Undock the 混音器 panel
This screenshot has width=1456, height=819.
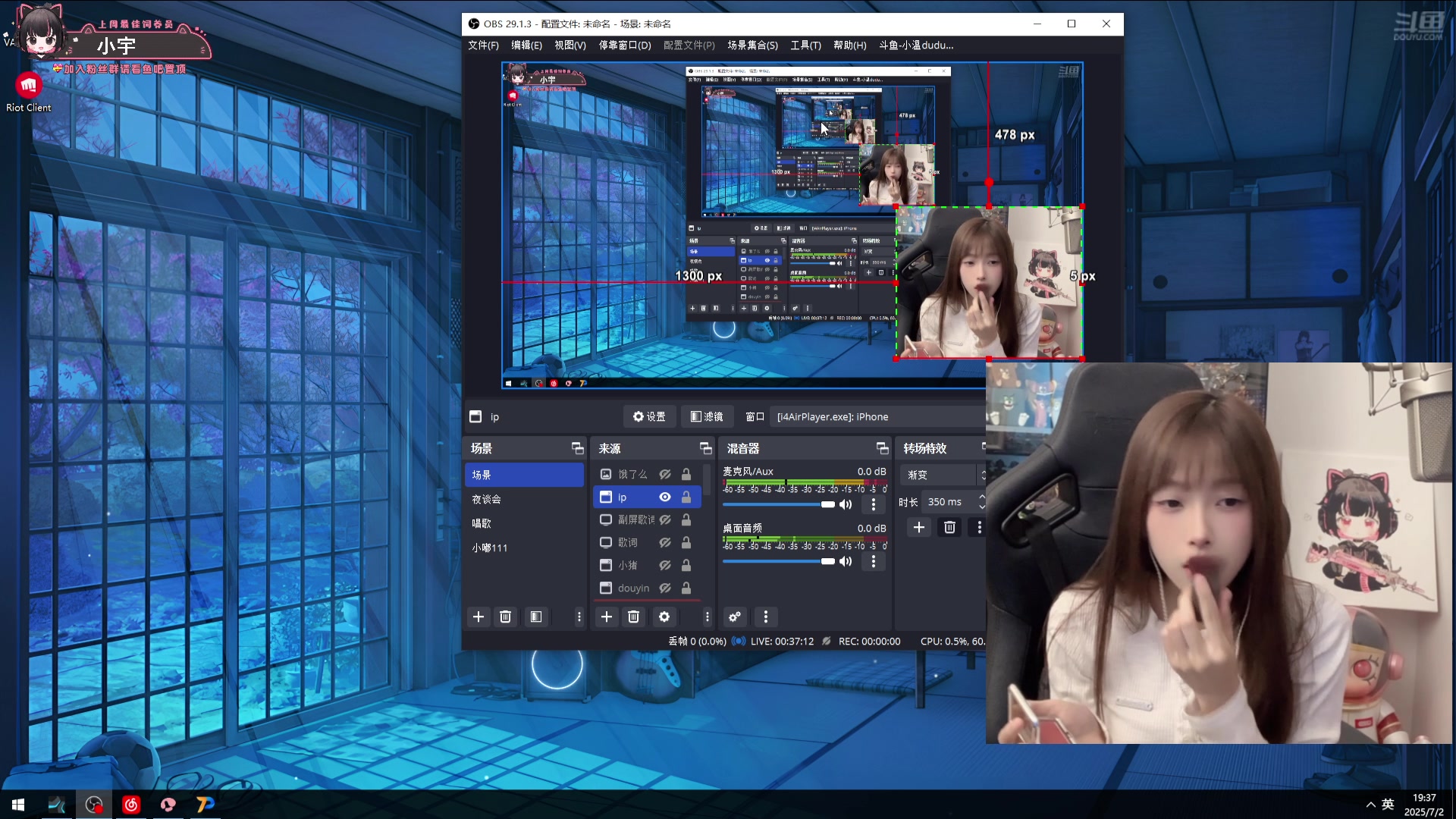(882, 448)
